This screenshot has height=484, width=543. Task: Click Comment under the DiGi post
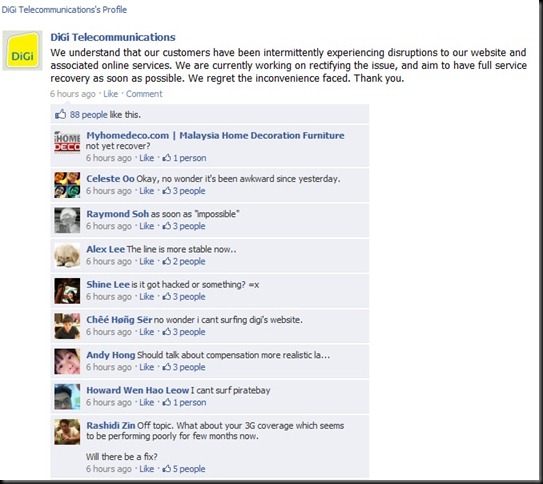coord(144,94)
